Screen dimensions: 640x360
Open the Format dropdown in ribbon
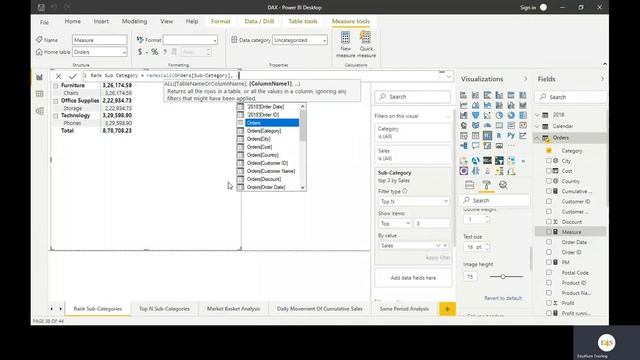pyautogui.click(x=190, y=40)
